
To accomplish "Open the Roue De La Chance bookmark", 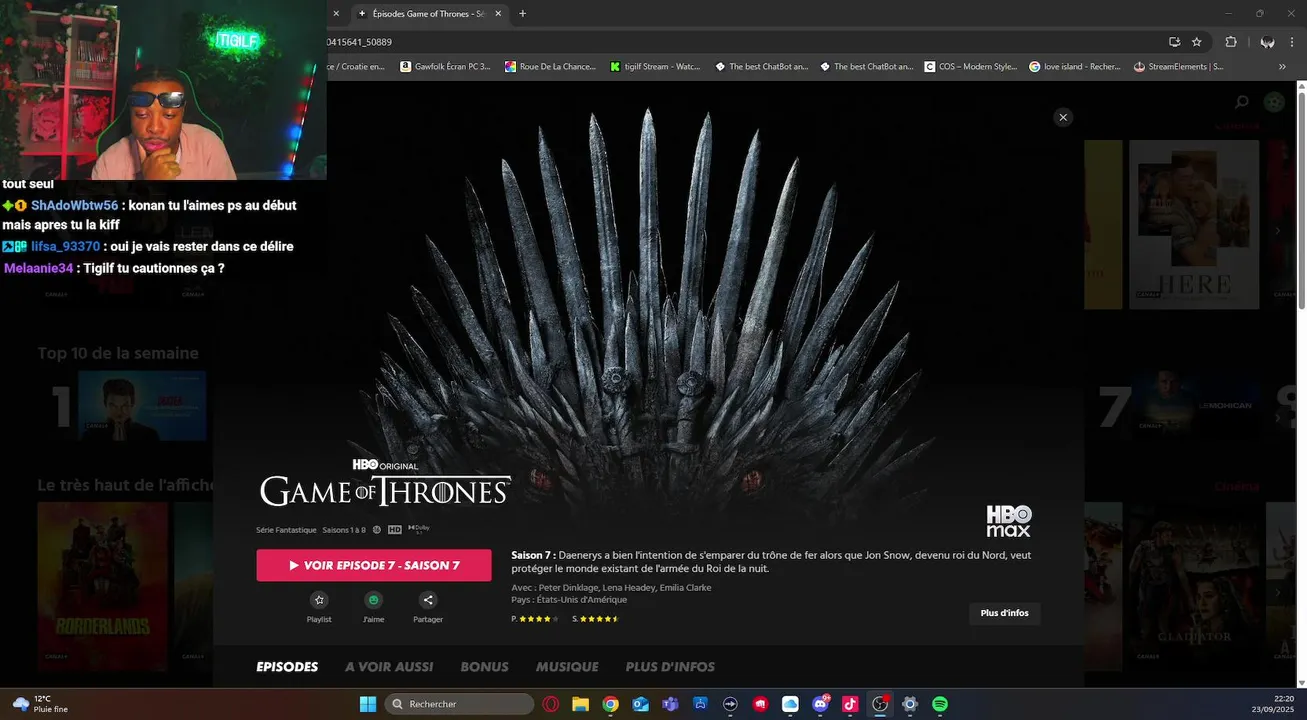I will 549,67.
